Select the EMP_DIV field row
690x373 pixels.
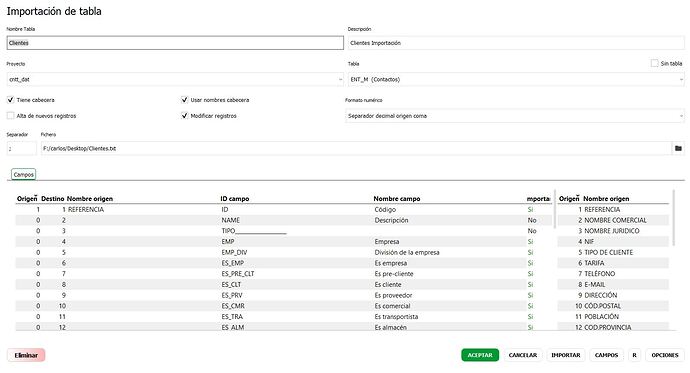tap(284, 252)
